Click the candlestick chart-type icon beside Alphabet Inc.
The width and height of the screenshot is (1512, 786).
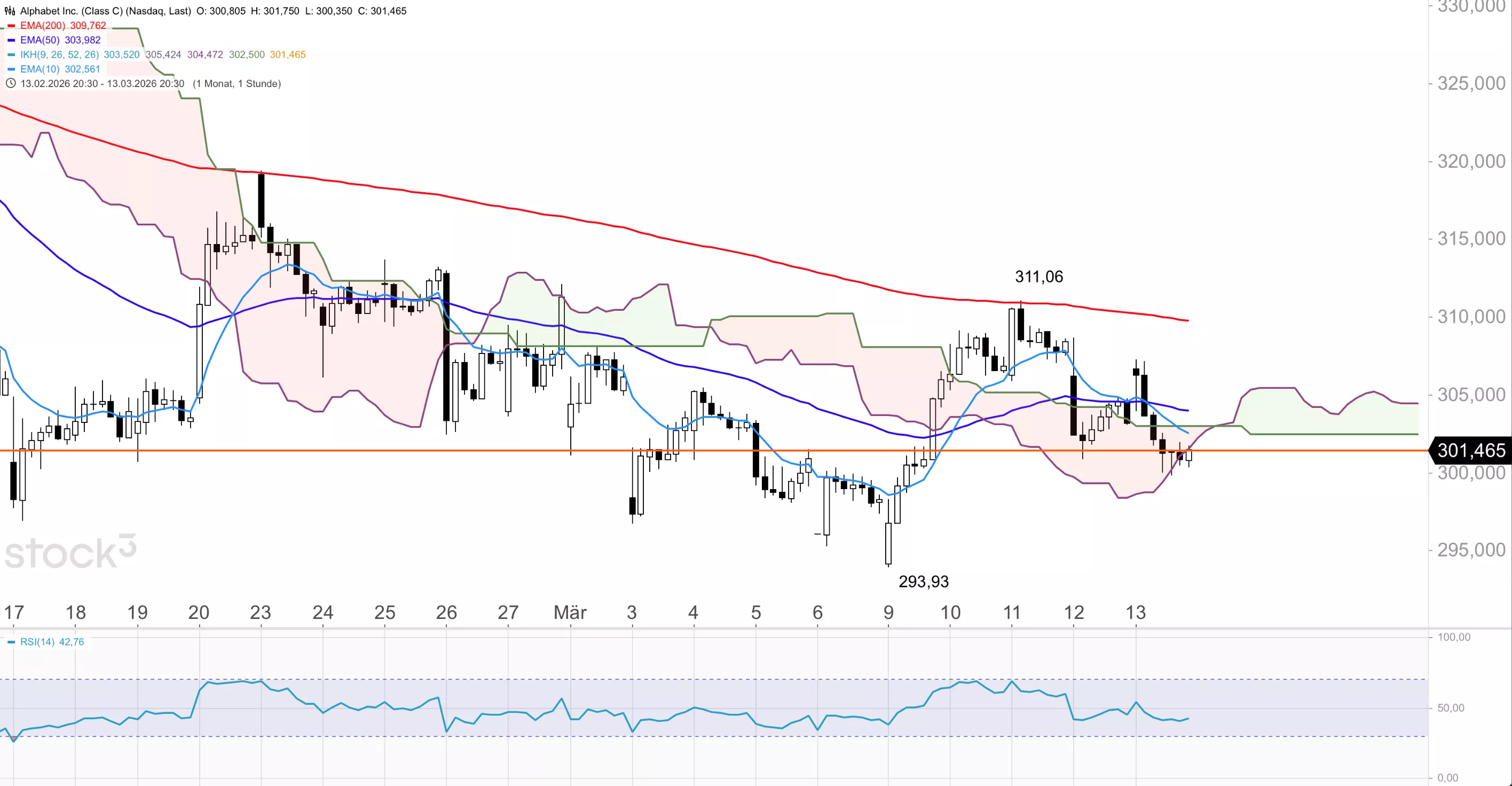pyautogui.click(x=10, y=11)
